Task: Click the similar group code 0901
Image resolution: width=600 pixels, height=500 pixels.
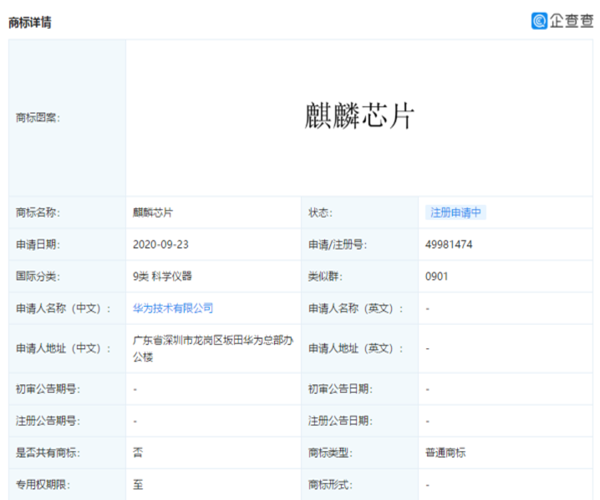Action: (436, 276)
